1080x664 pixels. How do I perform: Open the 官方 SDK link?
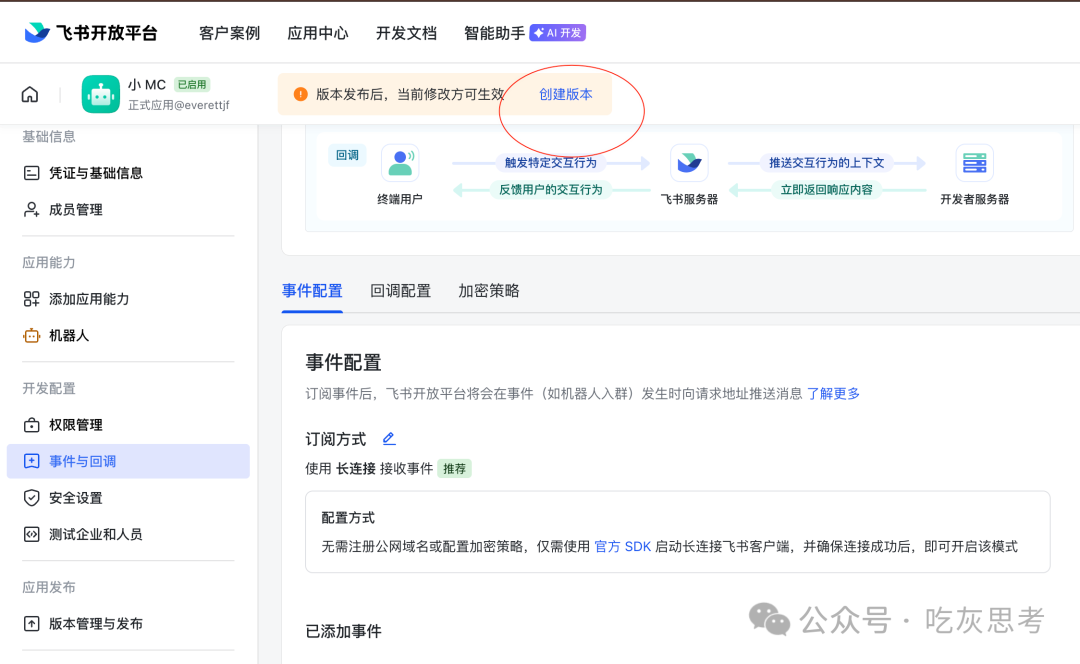(623, 546)
